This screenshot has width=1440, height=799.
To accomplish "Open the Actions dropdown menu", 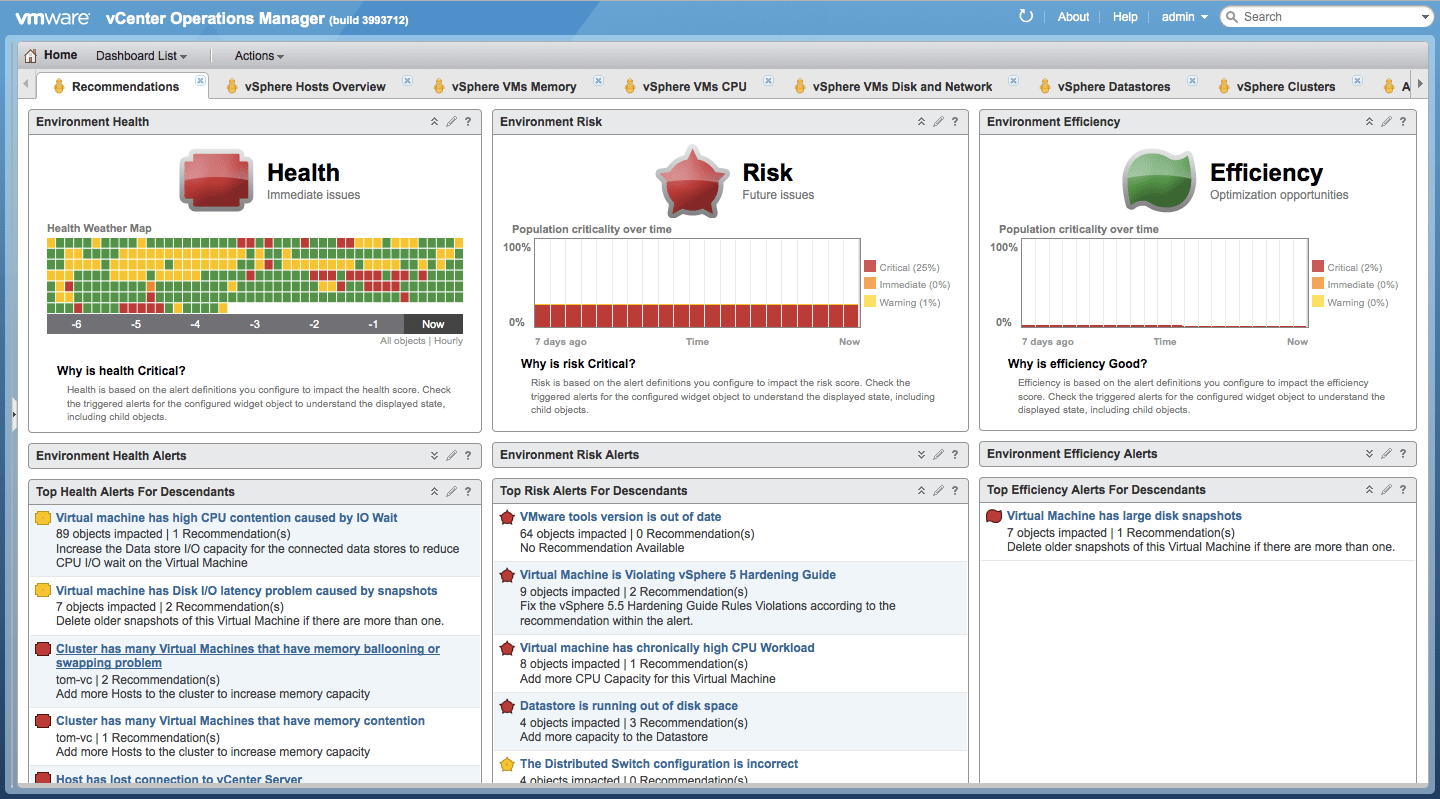I will coord(259,56).
